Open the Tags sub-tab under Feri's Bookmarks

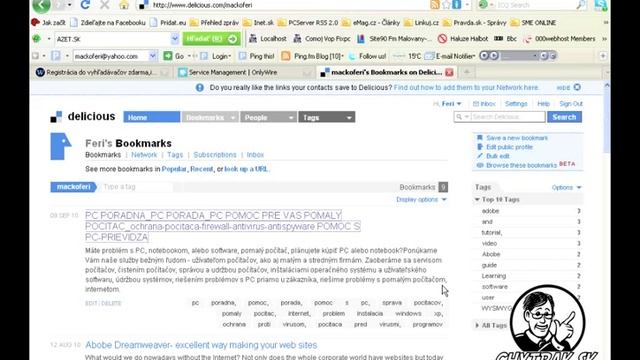(175, 155)
